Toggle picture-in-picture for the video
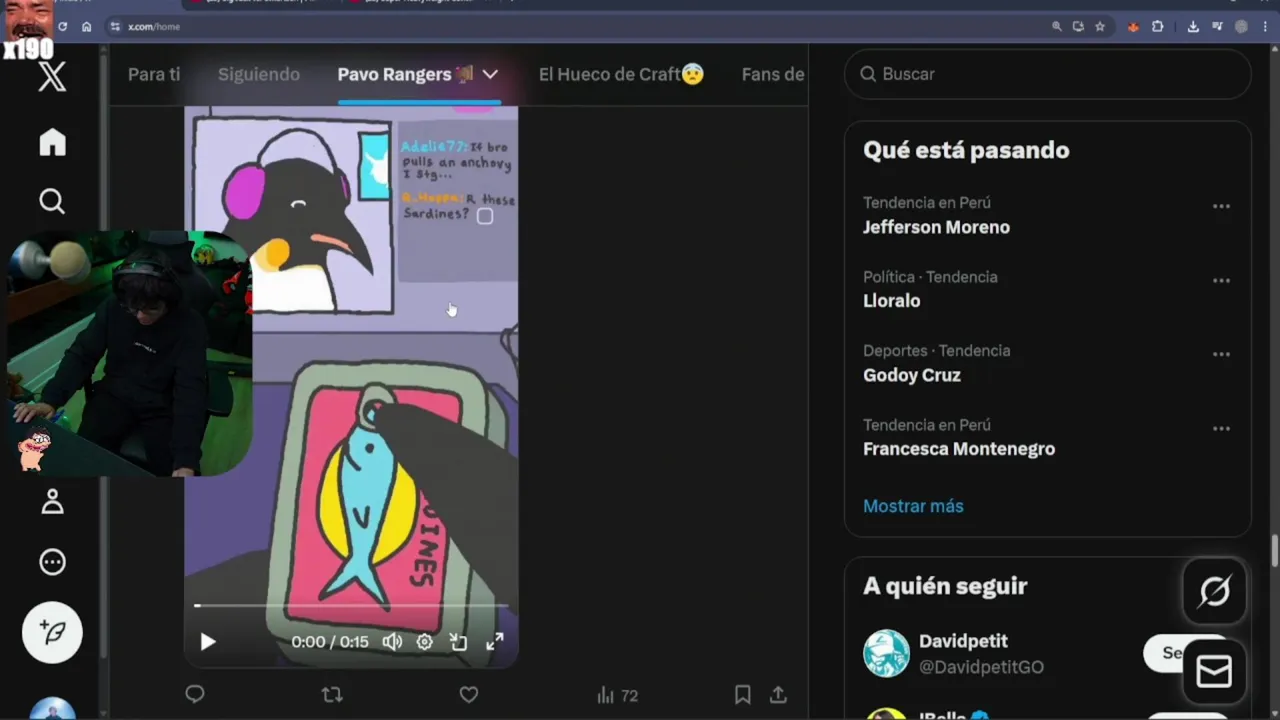 [x=459, y=642]
